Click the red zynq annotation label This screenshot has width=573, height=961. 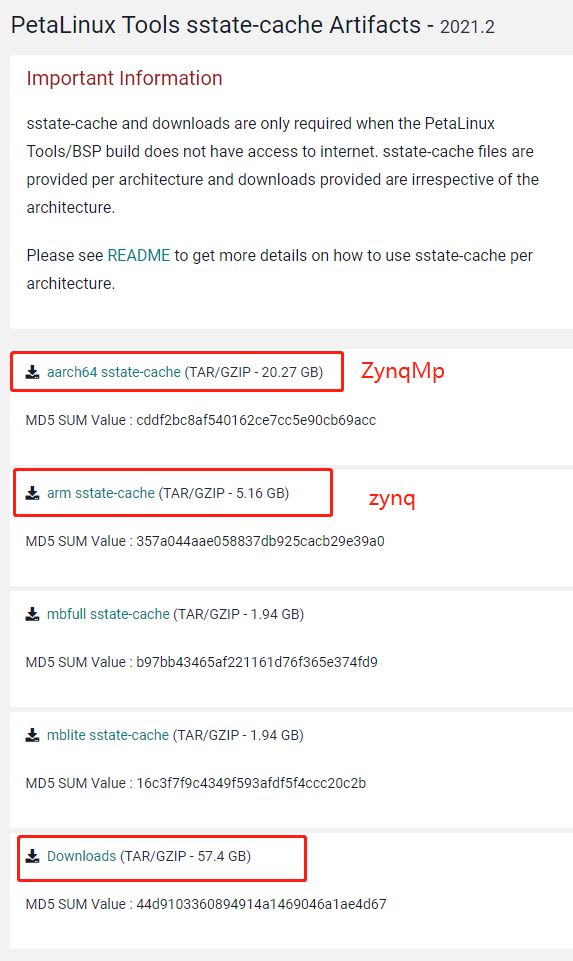392,499
